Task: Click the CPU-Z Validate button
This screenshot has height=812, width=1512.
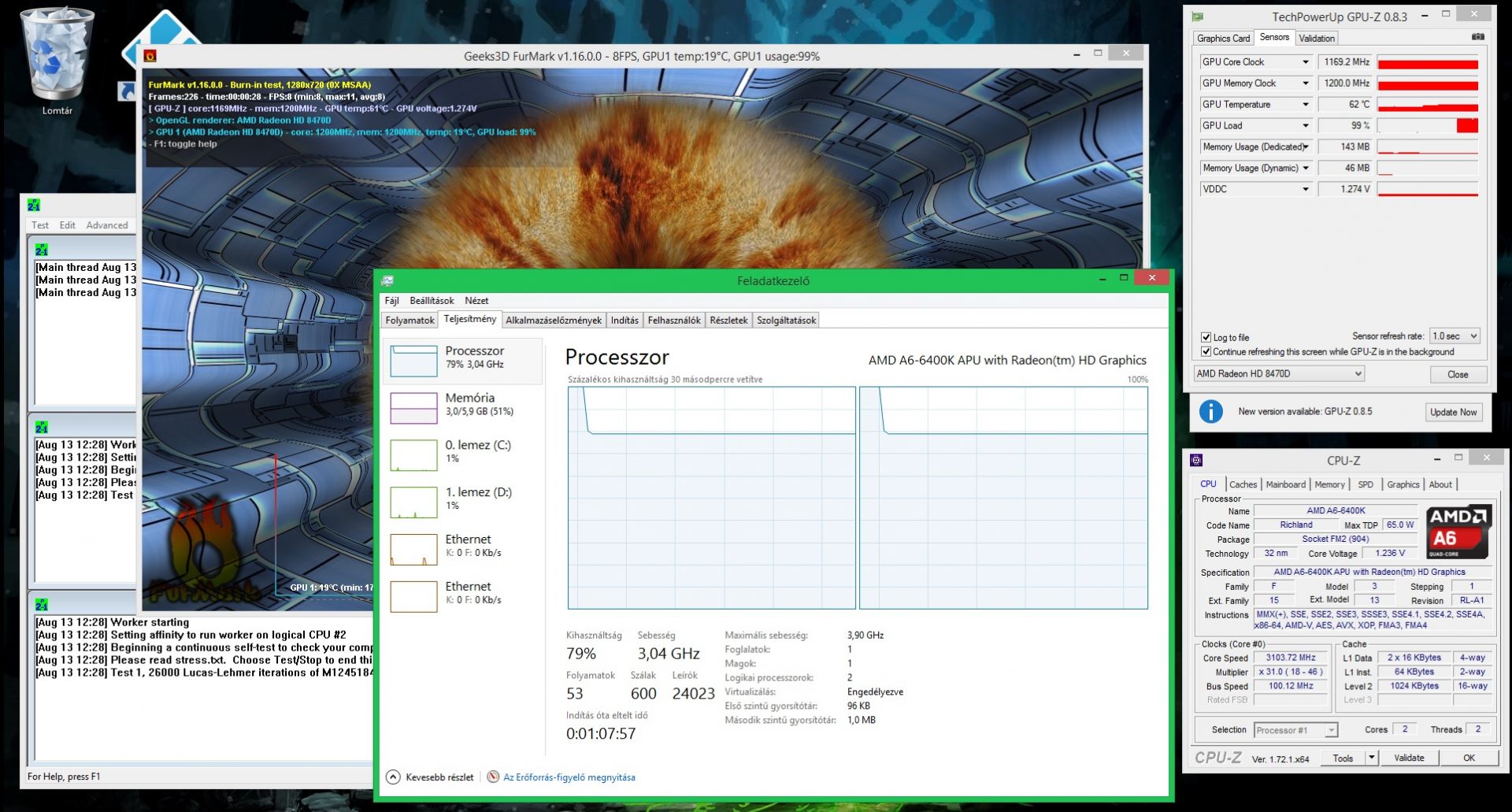Action: tap(1409, 758)
